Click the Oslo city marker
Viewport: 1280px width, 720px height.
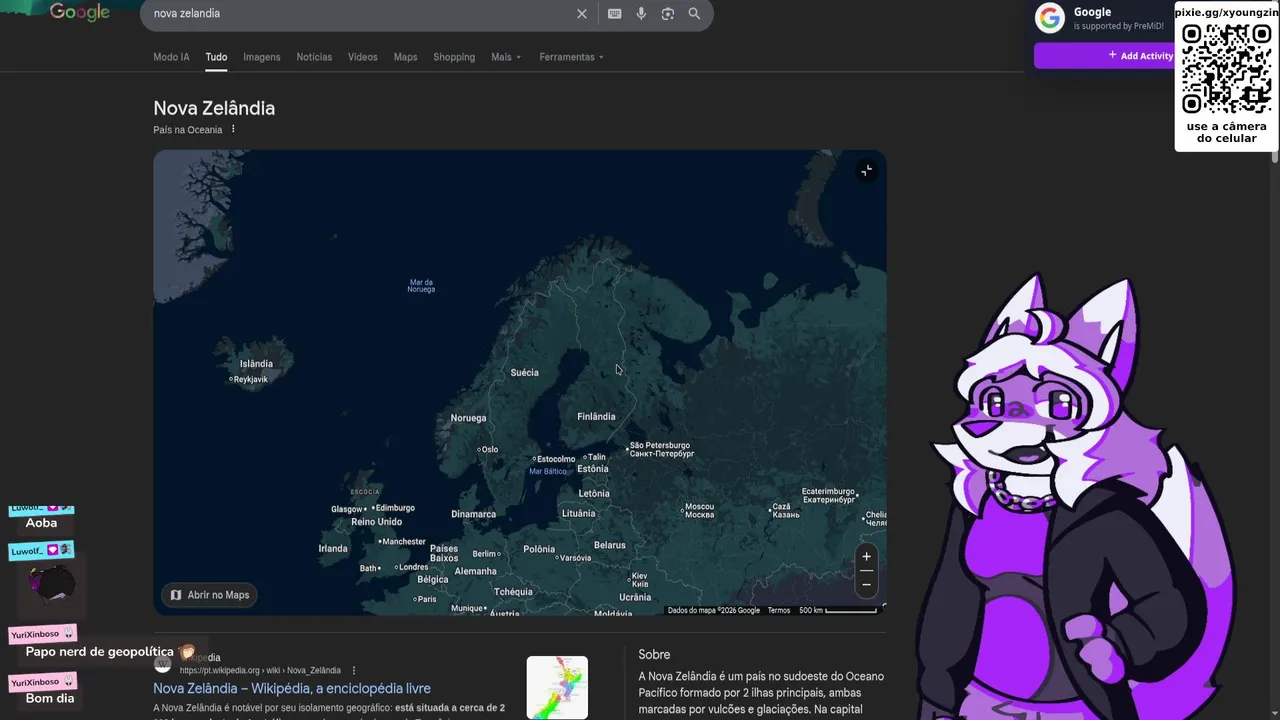[x=487, y=450]
